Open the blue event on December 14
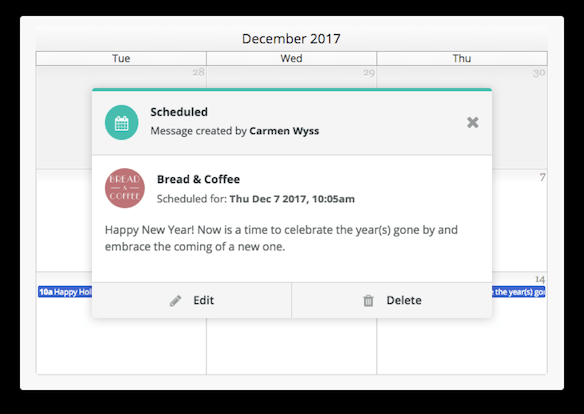Image resolution: width=584 pixels, height=414 pixels. point(519,292)
